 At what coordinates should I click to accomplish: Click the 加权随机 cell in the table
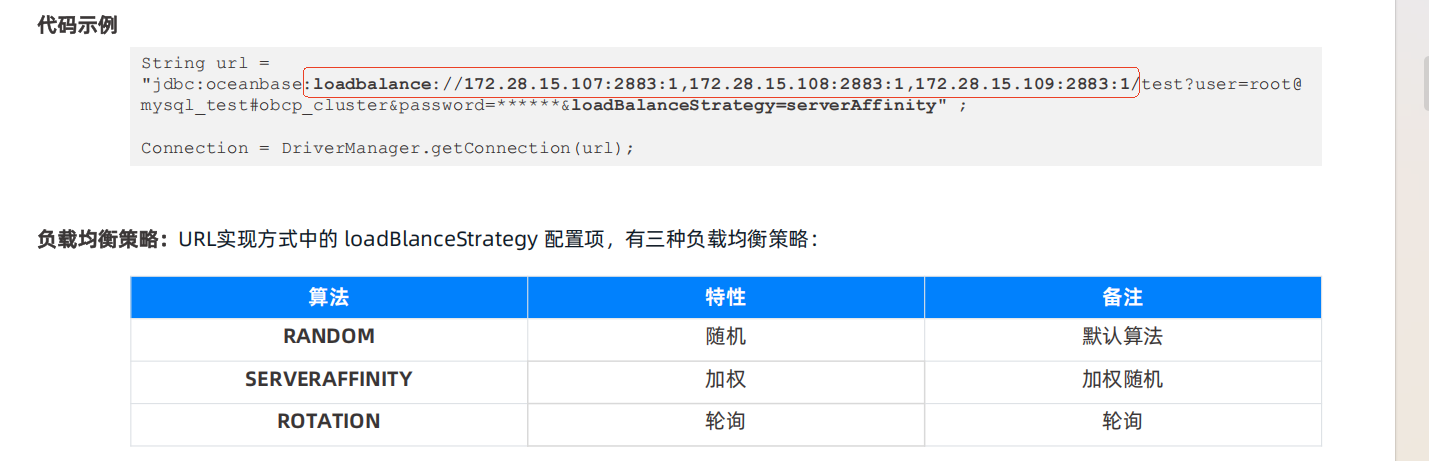pos(1122,380)
